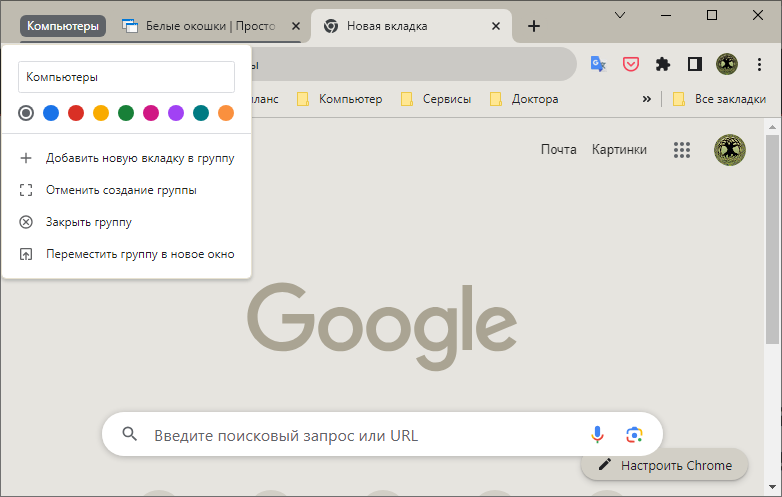Pick the yellow group color
The image size is (782, 497).
pyautogui.click(x=101, y=113)
